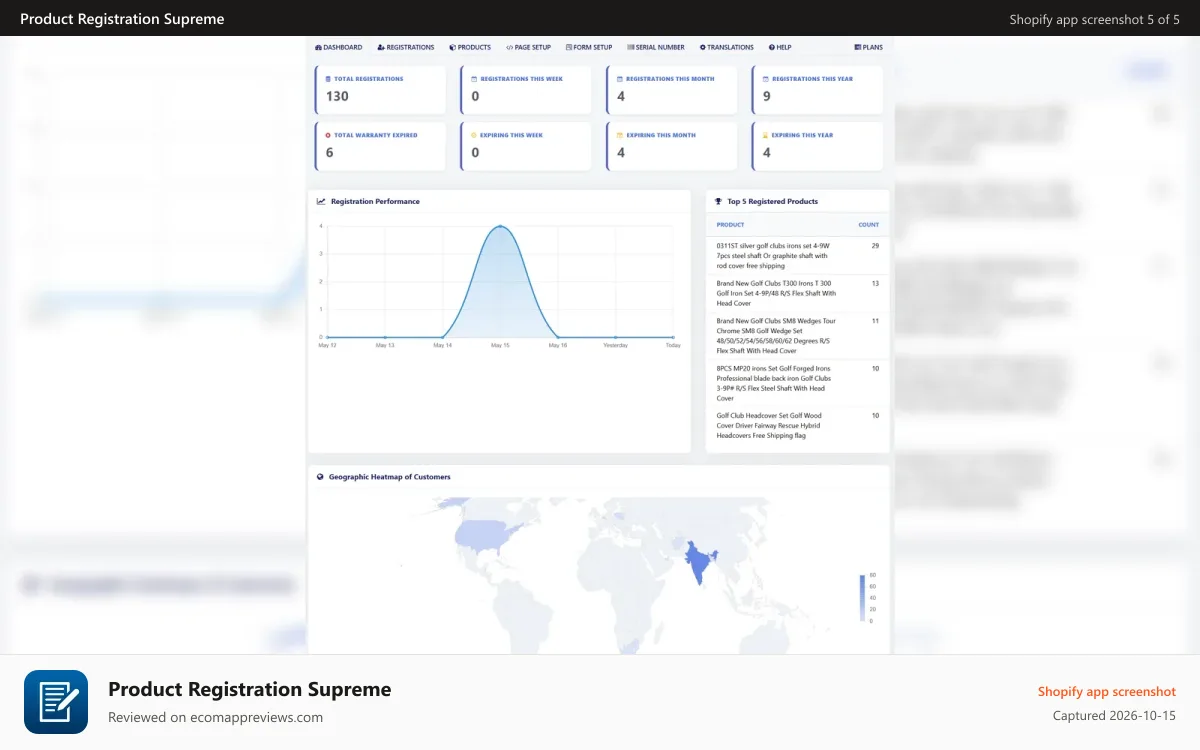Click India on the geographic heatmap
This screenshot has height=750, width=1200.
tap(699, 565)
